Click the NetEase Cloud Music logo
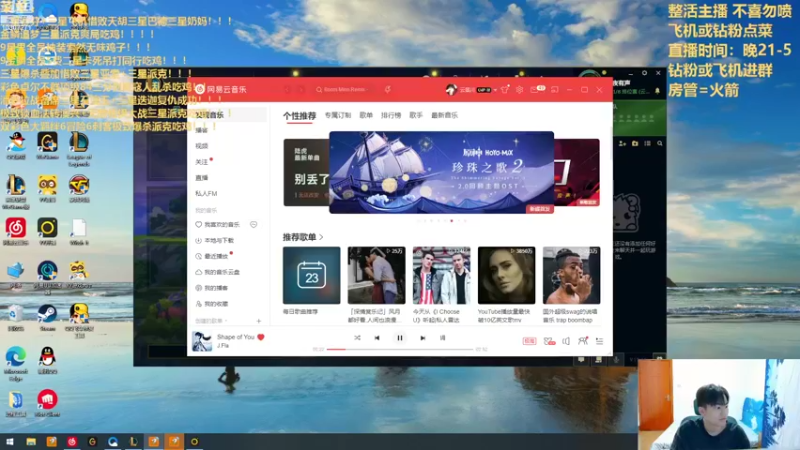The image size is (800, 450). (x=221, y=89)
